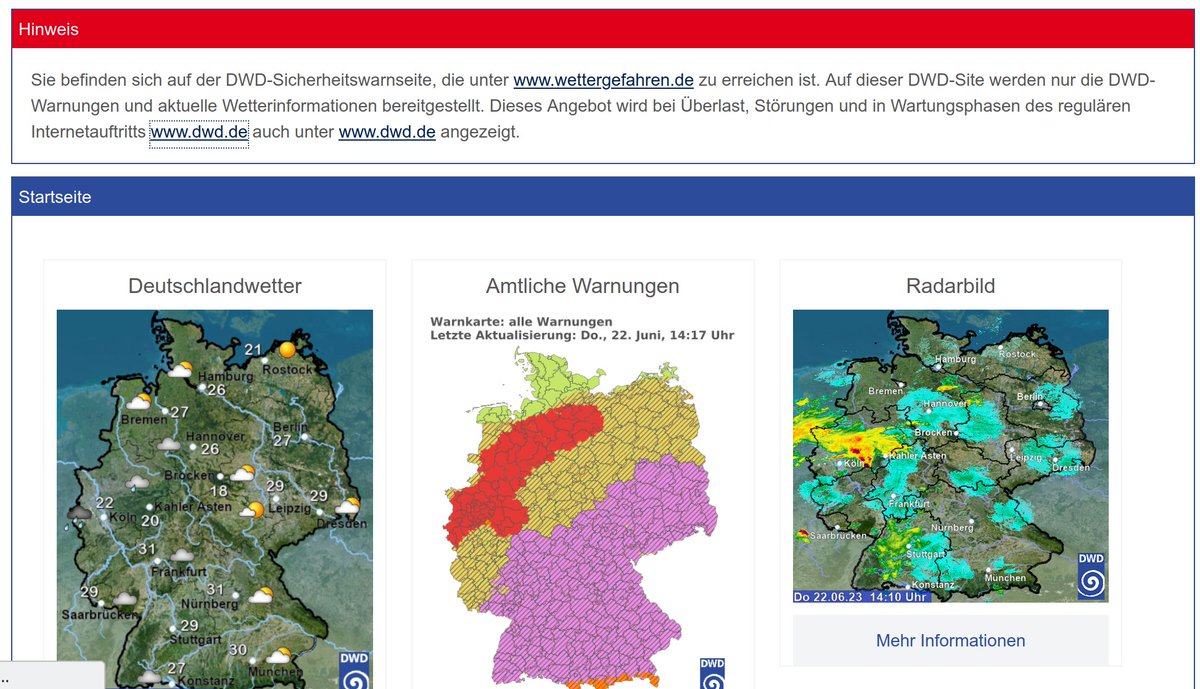1200x689 pixels.
Task: Open the Radarbild radar image
Action: tap(950, 456)
